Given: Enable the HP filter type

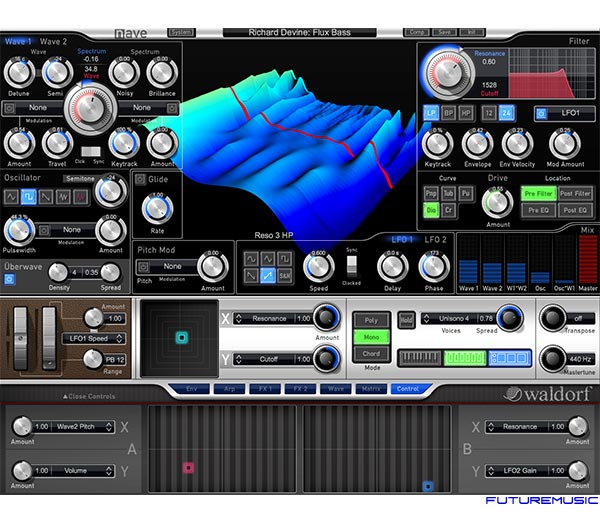Looking at the screenshot, I should tap(465, 113).
